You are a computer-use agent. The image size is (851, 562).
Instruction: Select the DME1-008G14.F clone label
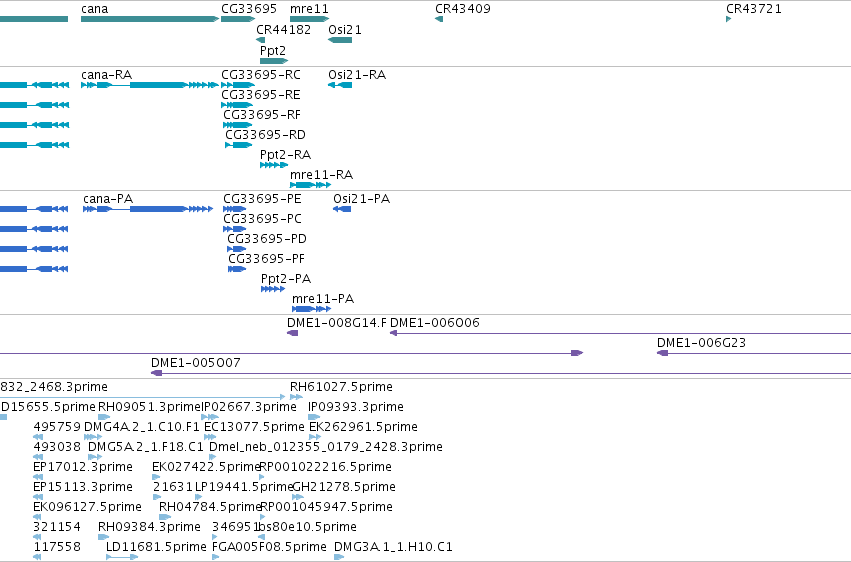[x=336, y=323]
